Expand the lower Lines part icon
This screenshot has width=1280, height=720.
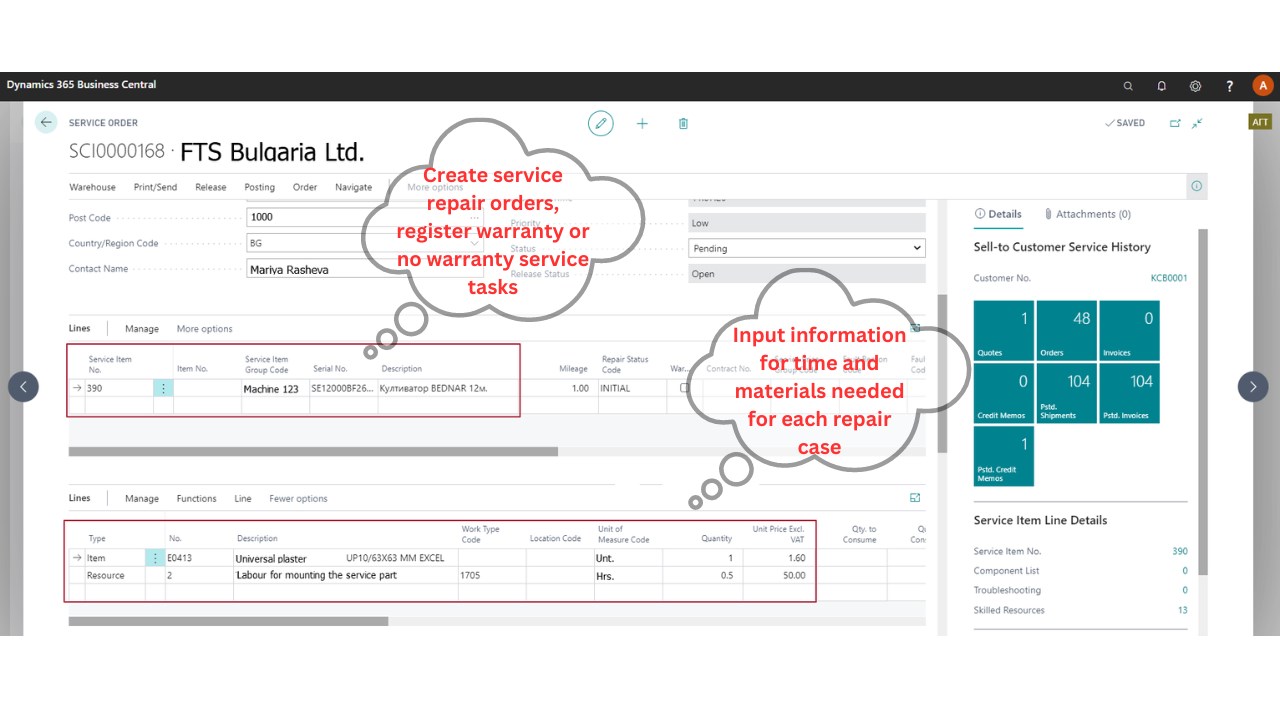tap(915, 498)
